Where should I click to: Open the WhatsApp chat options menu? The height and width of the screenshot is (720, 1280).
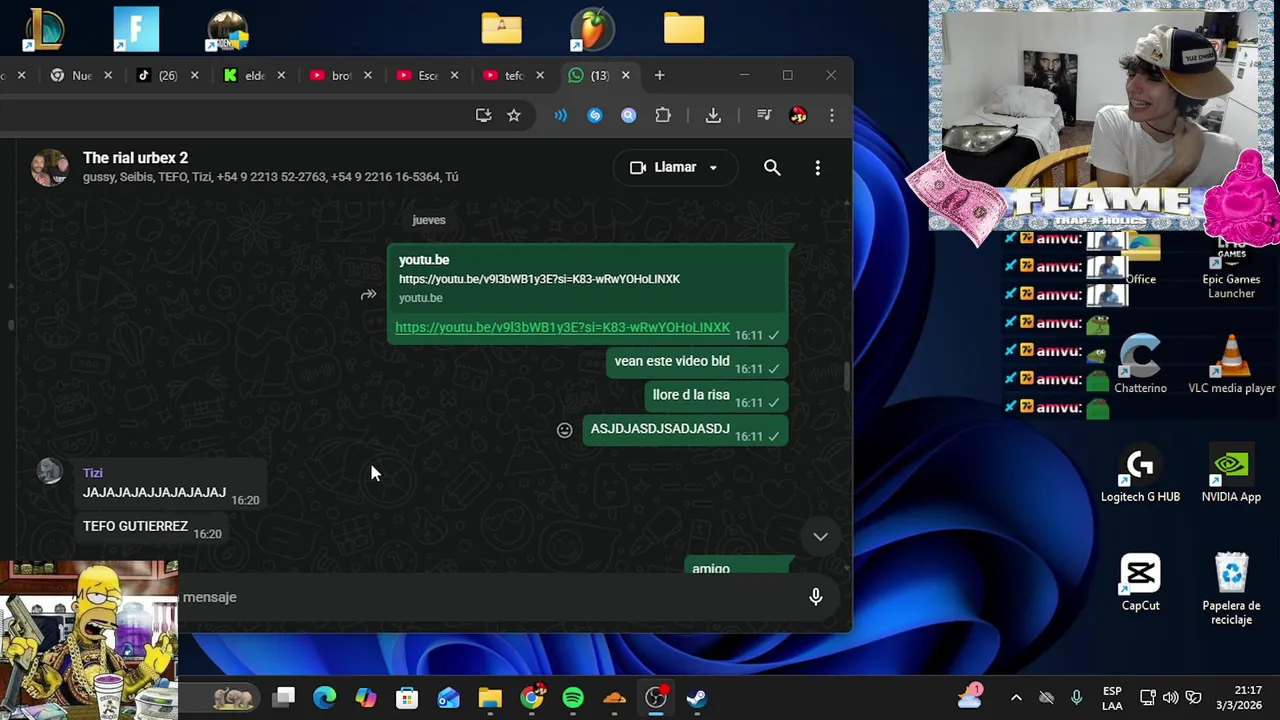tap(817, 168)
